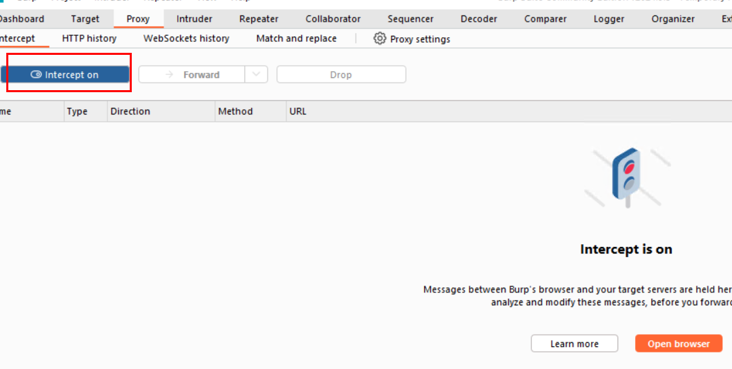The image size is (732, 369).
Task: Sort by the Type column header
Action: (86, 112)
